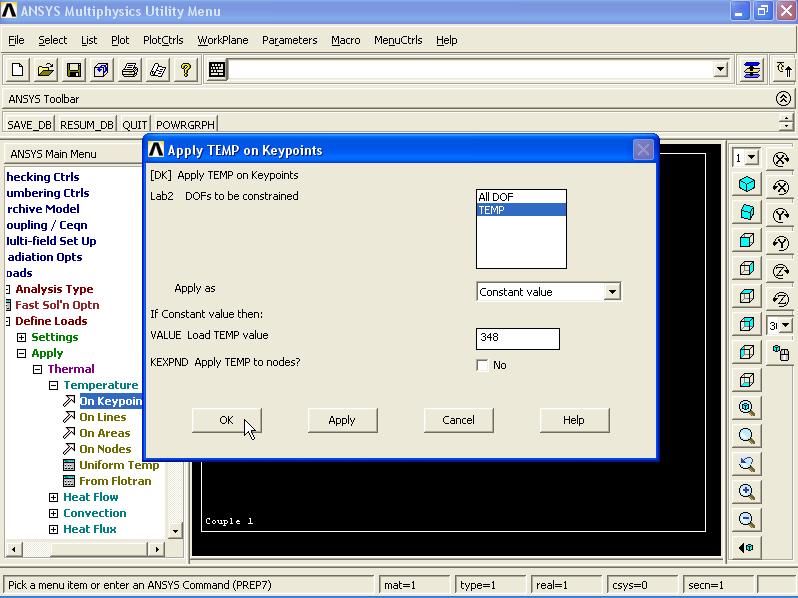Click the Raise Hidden windows icon
This screenshot has height=598, width=798.
[x=752, y=70]
